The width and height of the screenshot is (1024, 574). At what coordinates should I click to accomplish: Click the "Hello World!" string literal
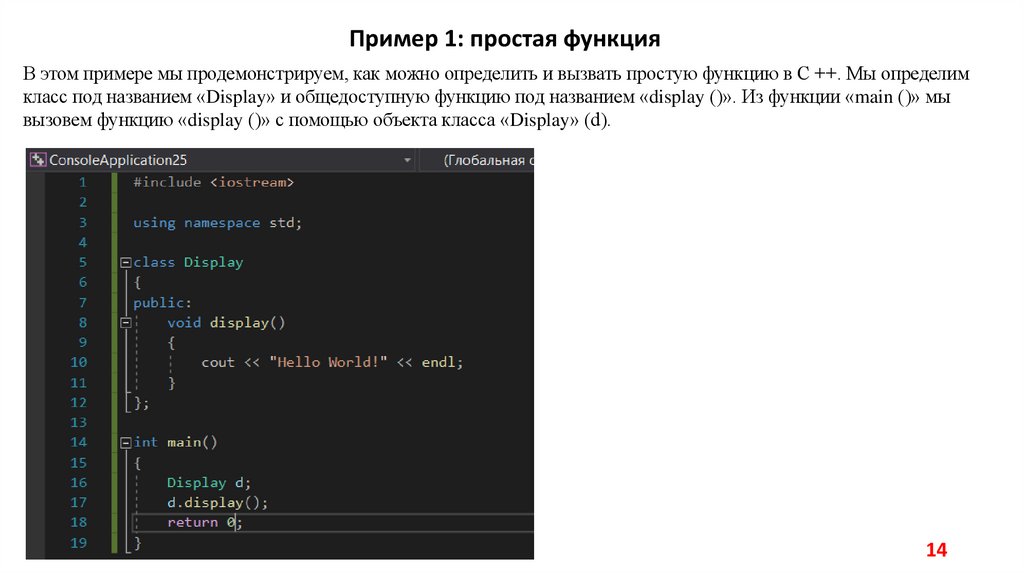pyautogui.click(x=328, y=362)
